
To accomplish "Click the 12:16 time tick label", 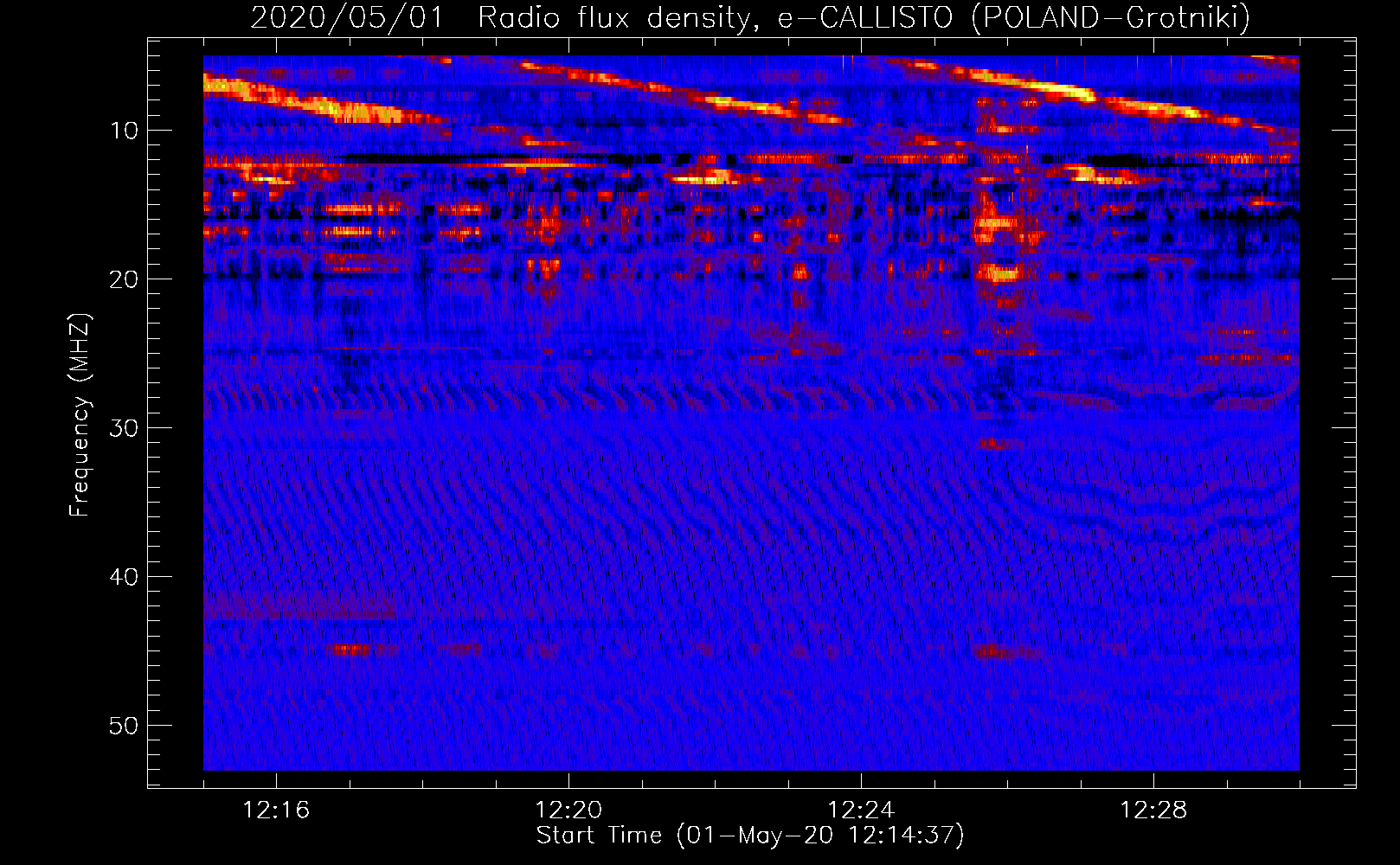I will click(276, 811).
